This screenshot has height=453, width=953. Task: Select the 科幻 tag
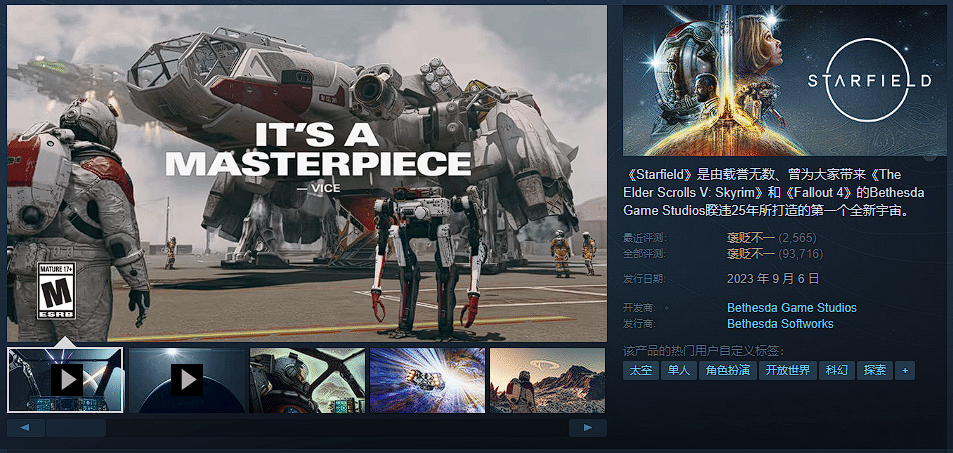(836, 370)
